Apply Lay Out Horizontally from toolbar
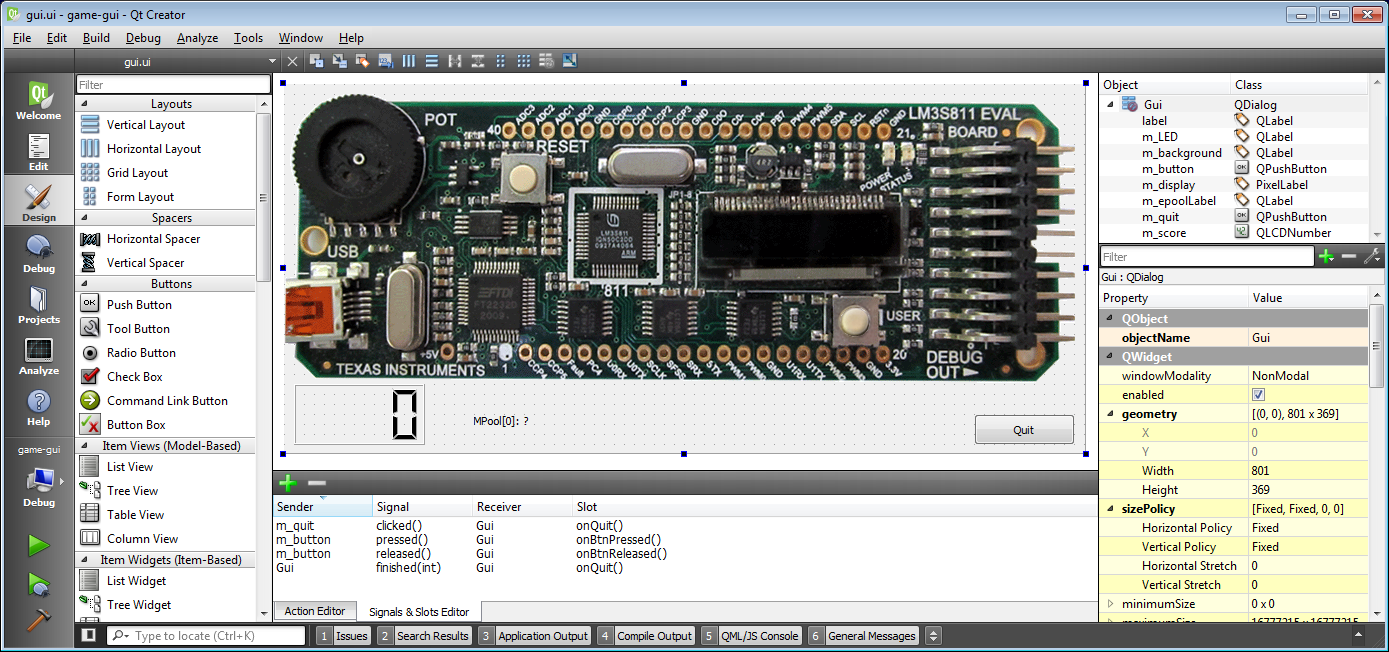The image size is (1389, 652). pos(409,61)
